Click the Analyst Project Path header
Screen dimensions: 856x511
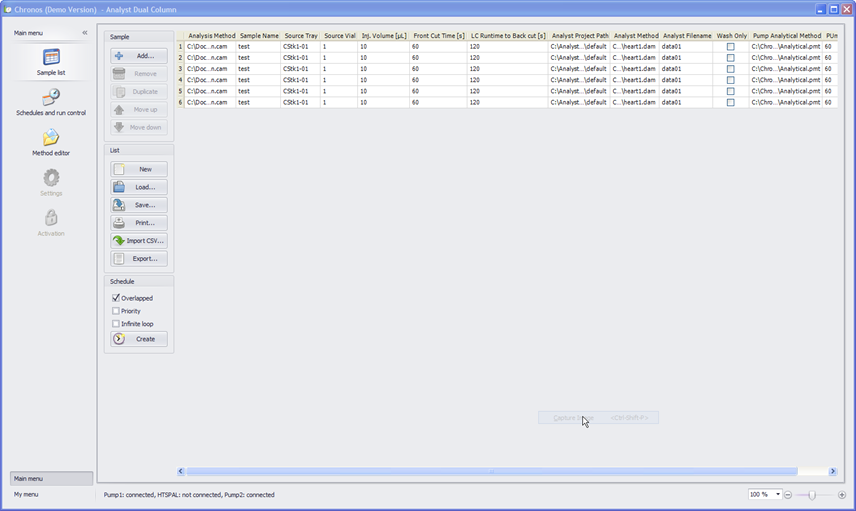click(579, 35)
